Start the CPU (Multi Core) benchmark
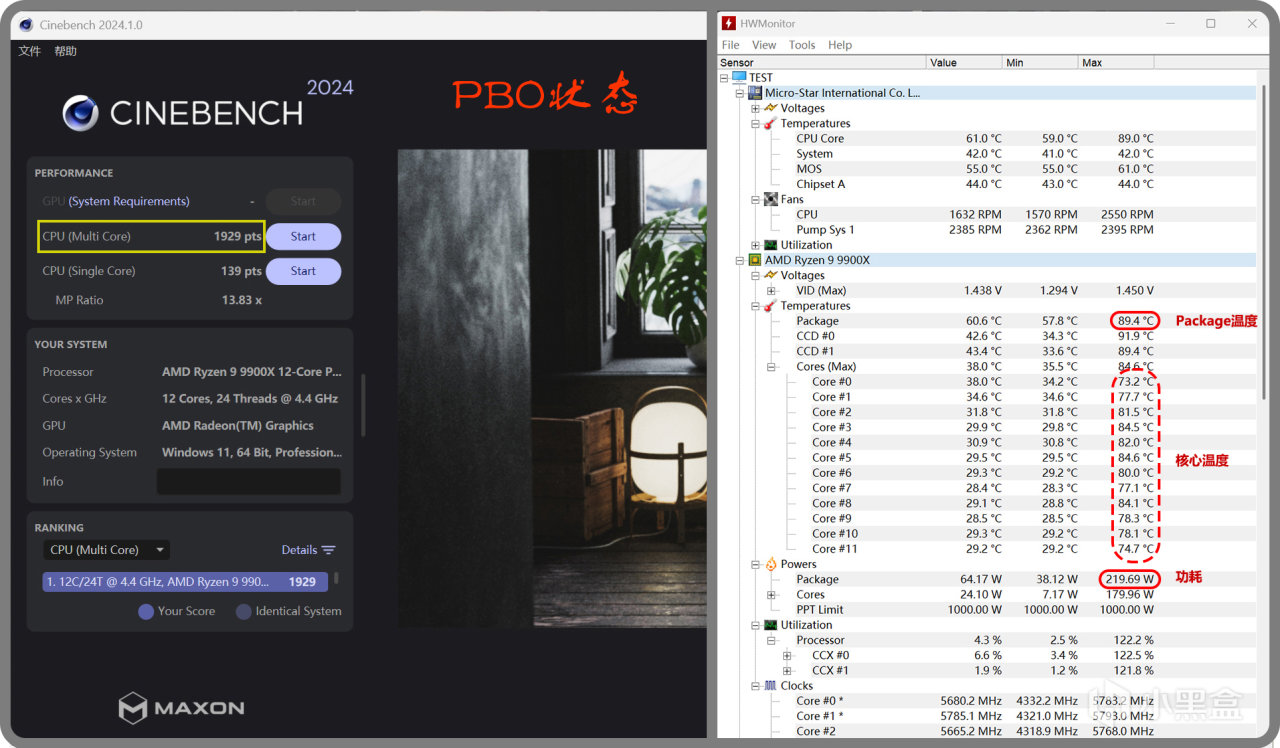This screenshot has height=748, width=1280. tap(303, 237)
